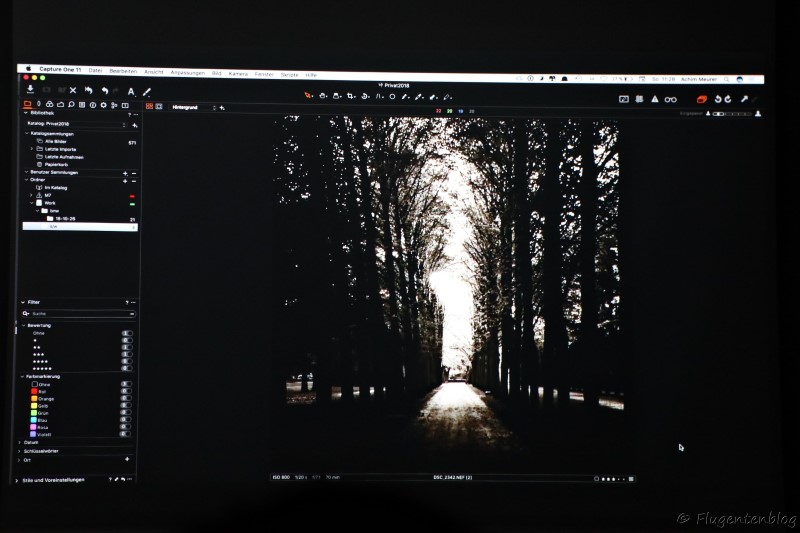800x533 pixels.
Task: Toggle the Grün color tag filter
Action: point(126,412)
